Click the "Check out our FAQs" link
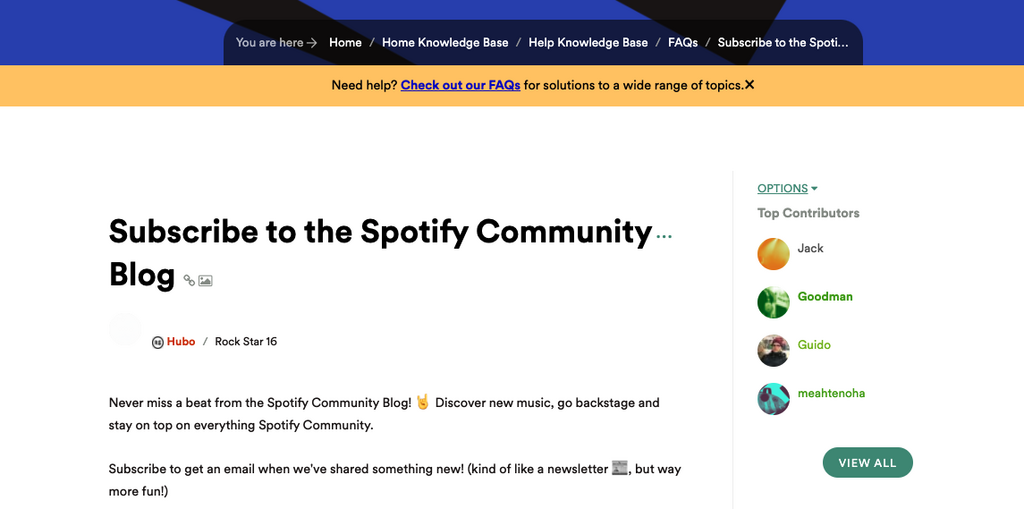Image resolution: width=1024 pixels, height=509 pixels. click(460, 85)
